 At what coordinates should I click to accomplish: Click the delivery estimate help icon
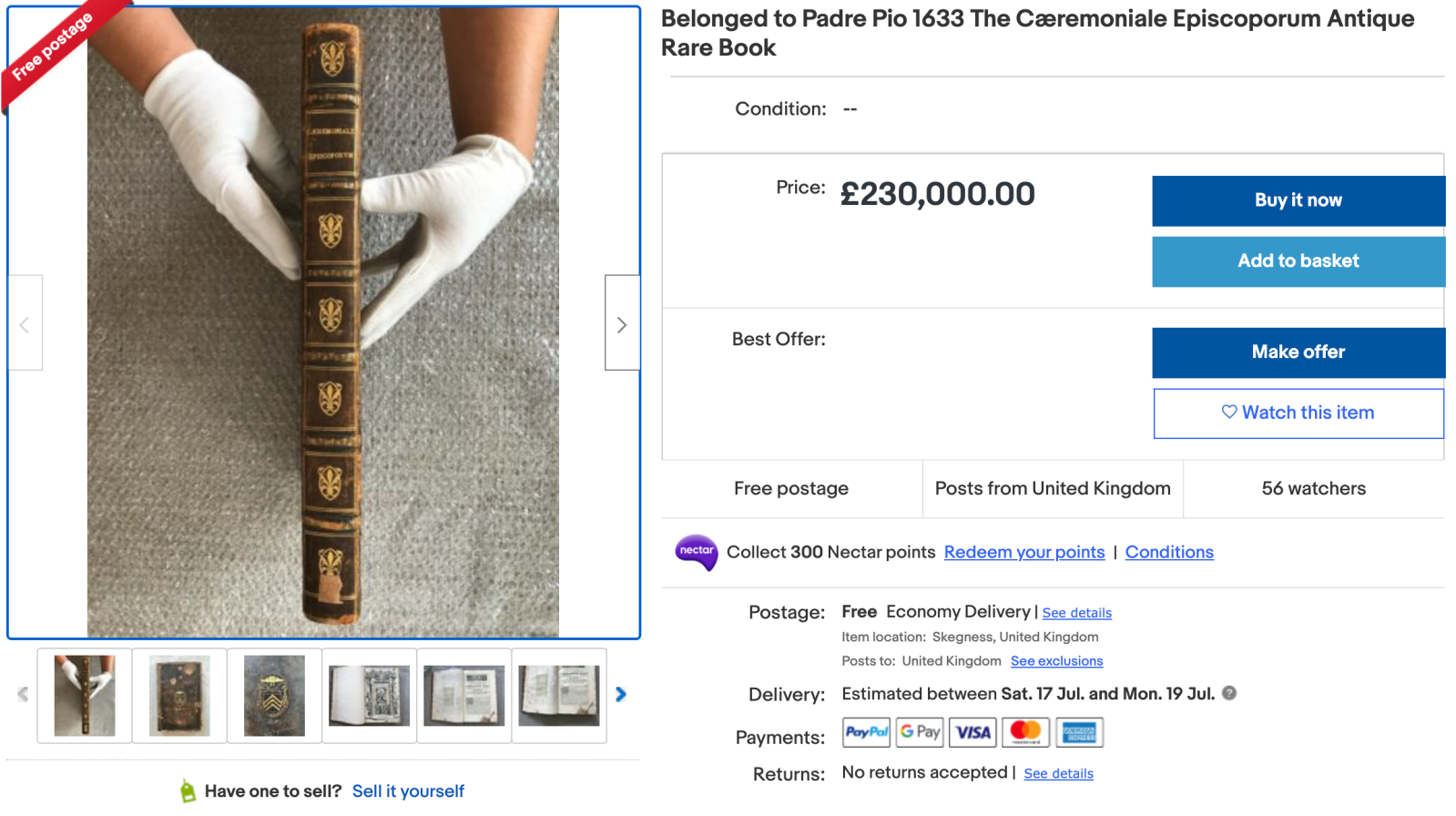(x=1229, y=693)
